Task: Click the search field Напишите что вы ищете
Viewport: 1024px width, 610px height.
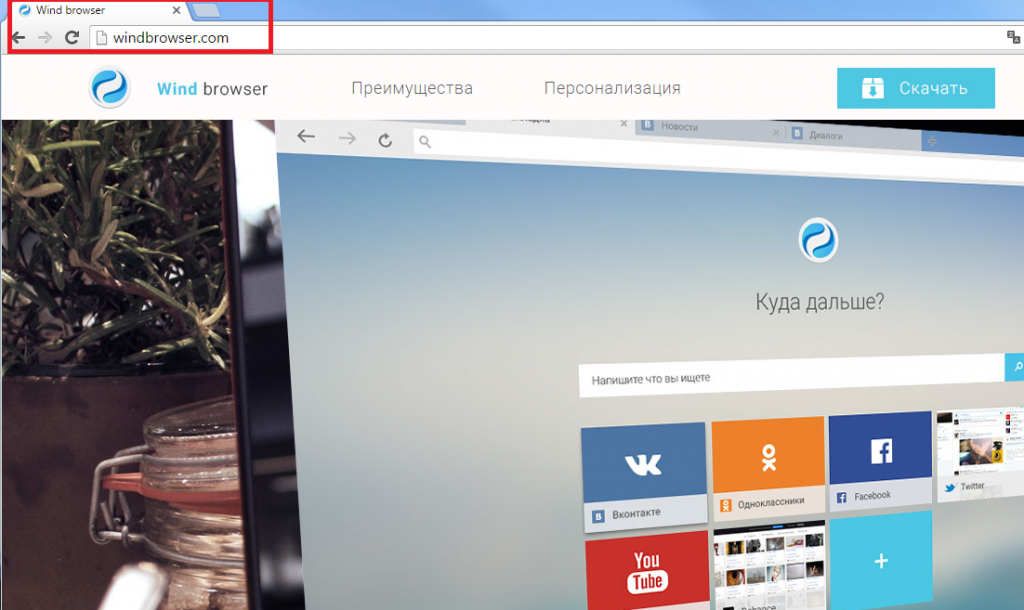Action: click(x=790, y=380)
